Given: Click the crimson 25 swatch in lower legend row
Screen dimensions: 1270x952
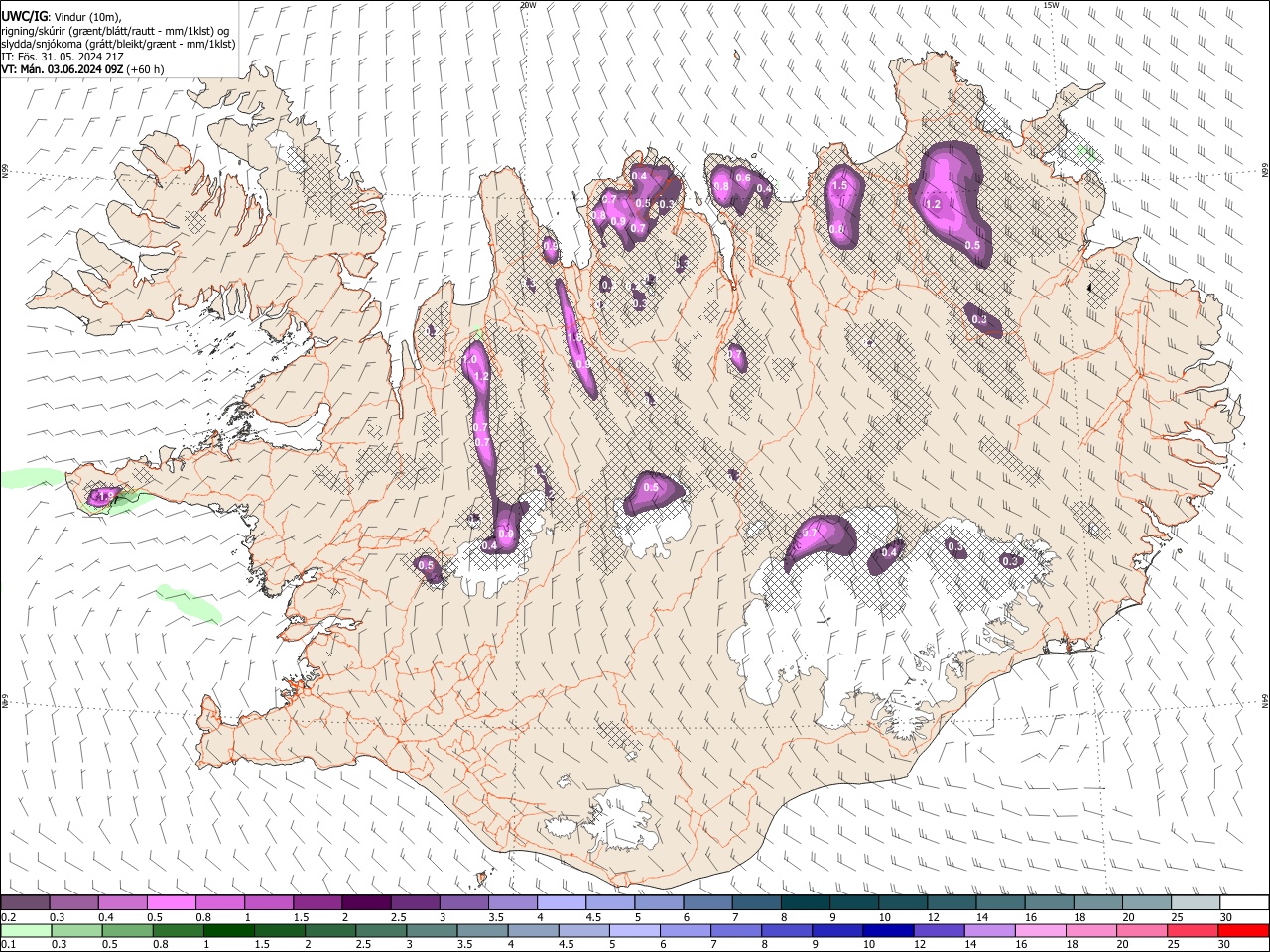Looking at the screenshot, I should pyautogui.click(x=1194, y=930).
